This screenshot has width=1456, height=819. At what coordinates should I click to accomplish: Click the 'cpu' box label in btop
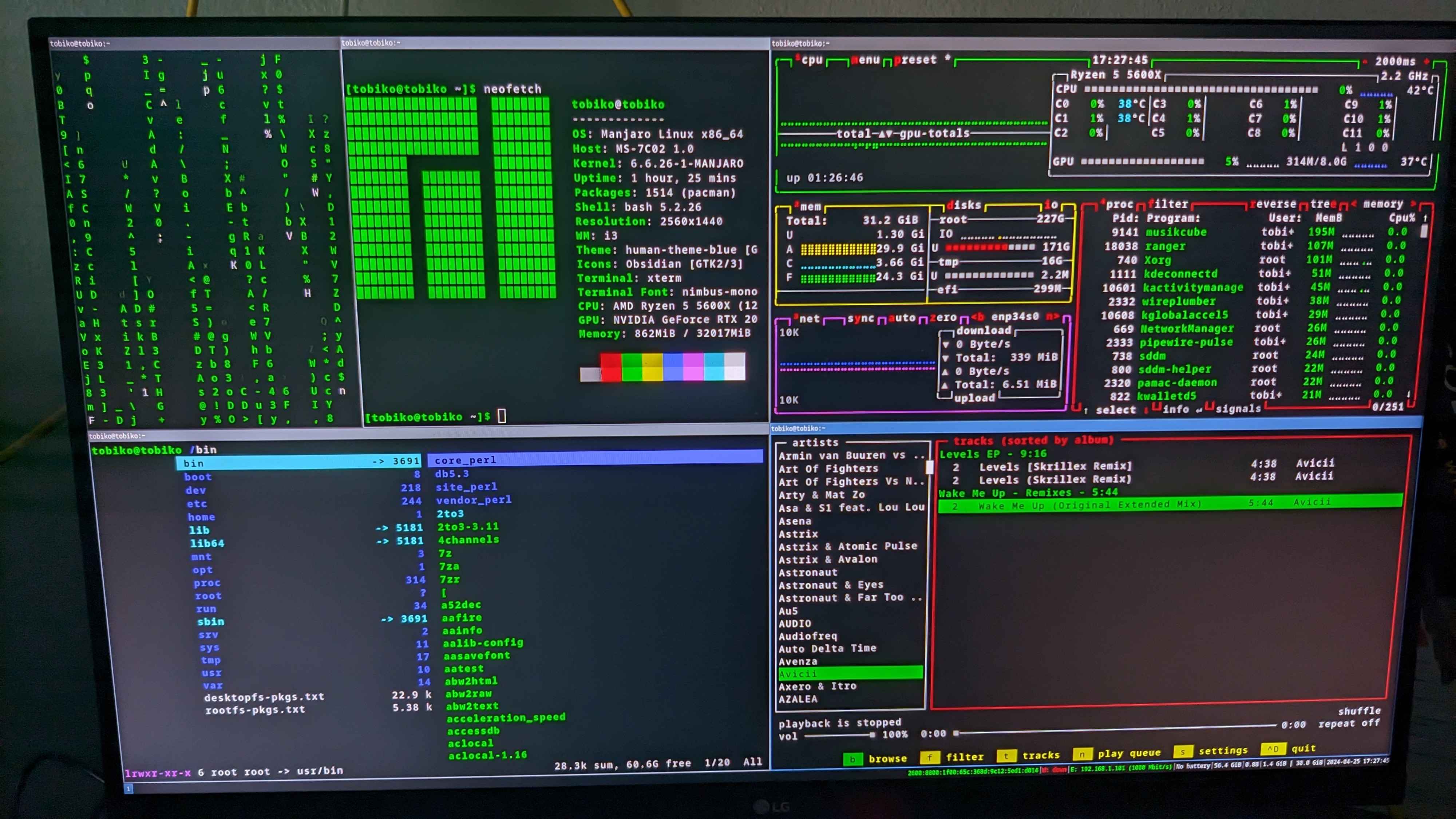(x=809, y=59)
